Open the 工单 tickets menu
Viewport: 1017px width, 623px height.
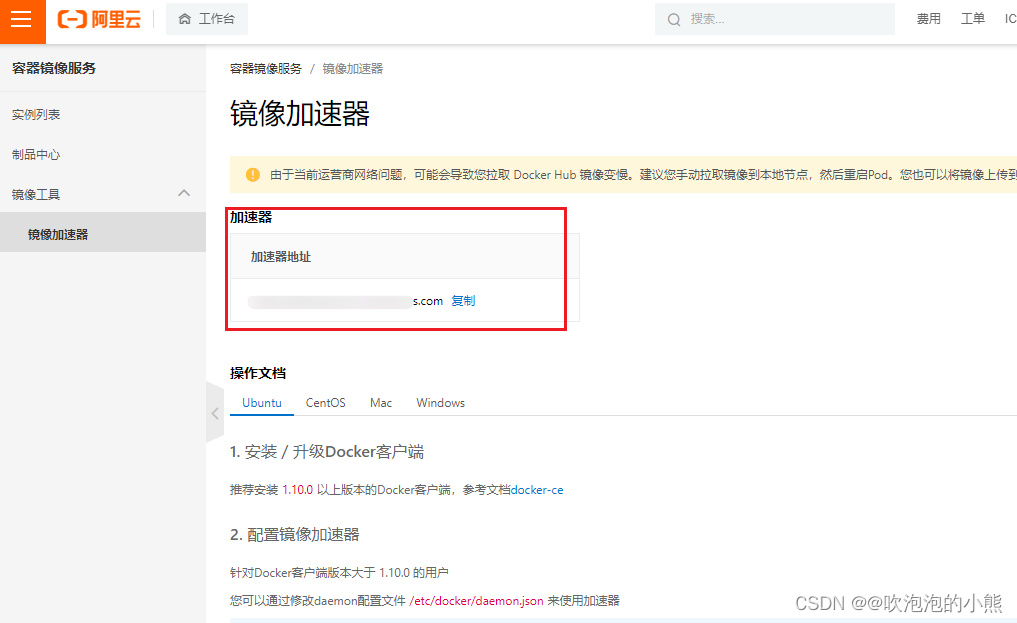(972, 18)
